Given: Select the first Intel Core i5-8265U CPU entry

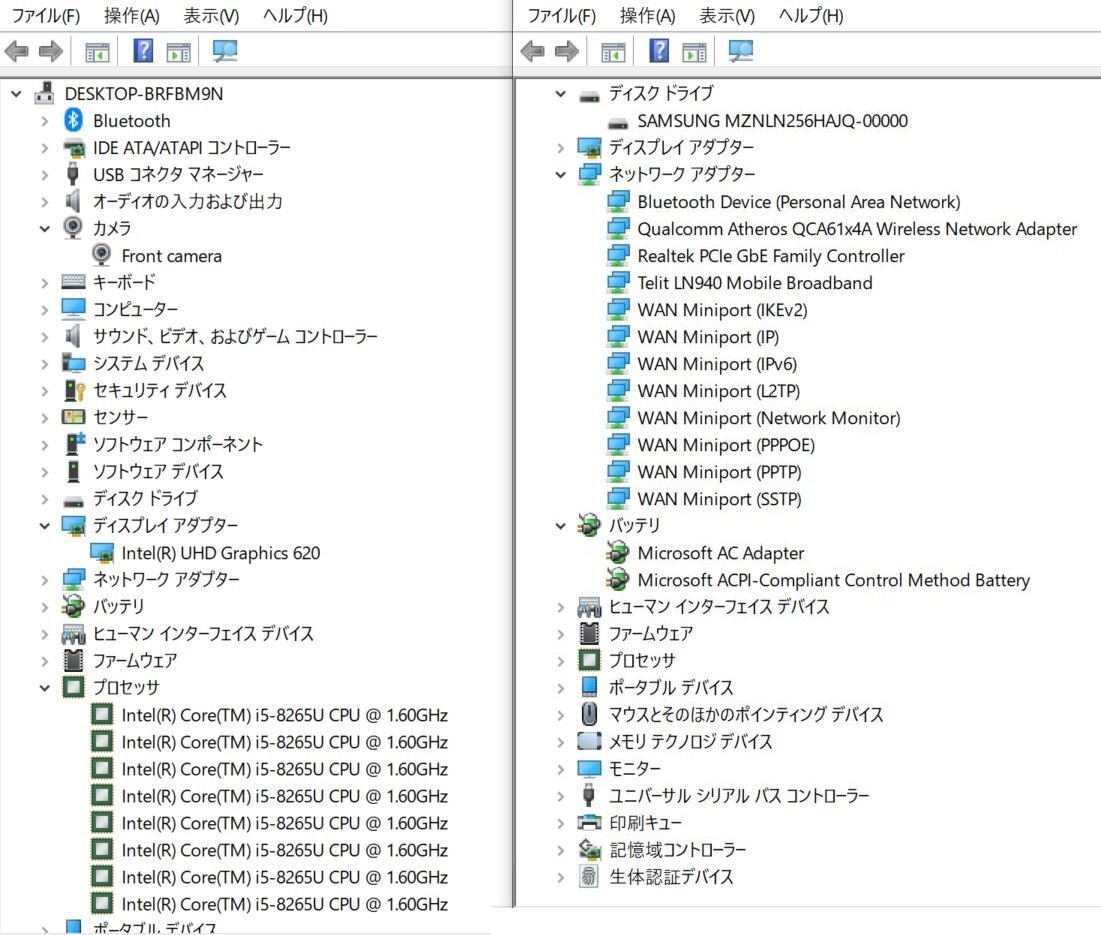Looking at the screenshot, I should click(x=284, y=715).
